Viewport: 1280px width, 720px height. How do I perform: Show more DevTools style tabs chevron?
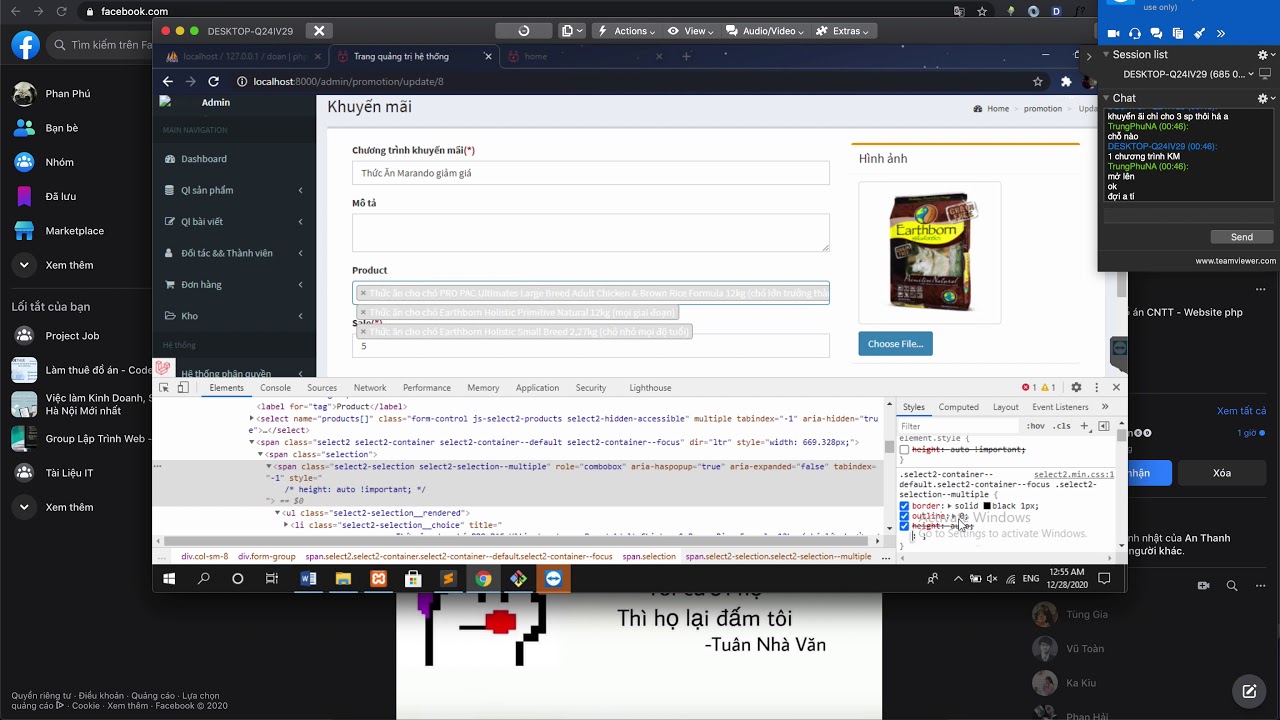(x=1104, y=407)
